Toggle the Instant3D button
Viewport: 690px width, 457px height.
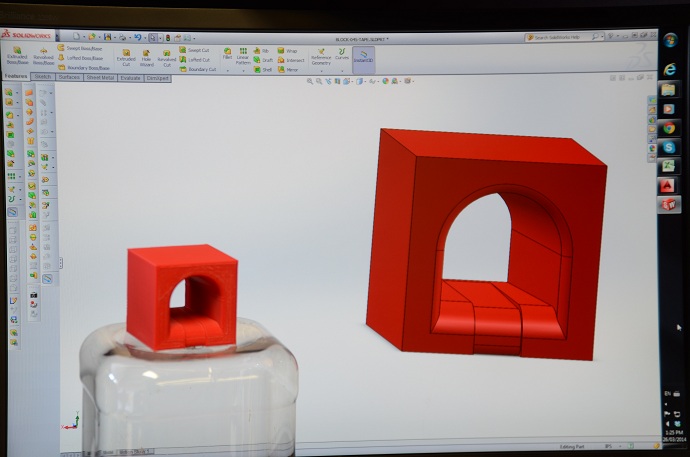point(363,60)
